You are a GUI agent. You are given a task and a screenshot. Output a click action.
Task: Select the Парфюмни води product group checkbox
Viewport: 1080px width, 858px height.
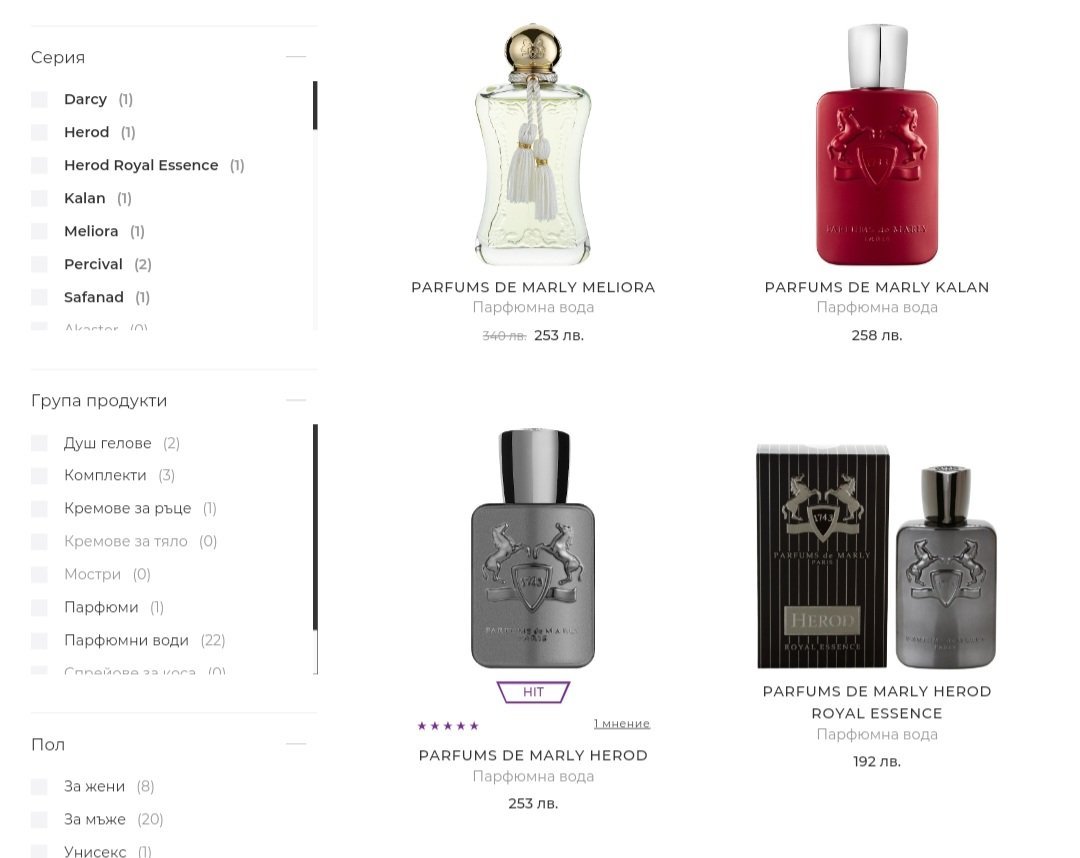pyautogui.click(x=39, y=640)
